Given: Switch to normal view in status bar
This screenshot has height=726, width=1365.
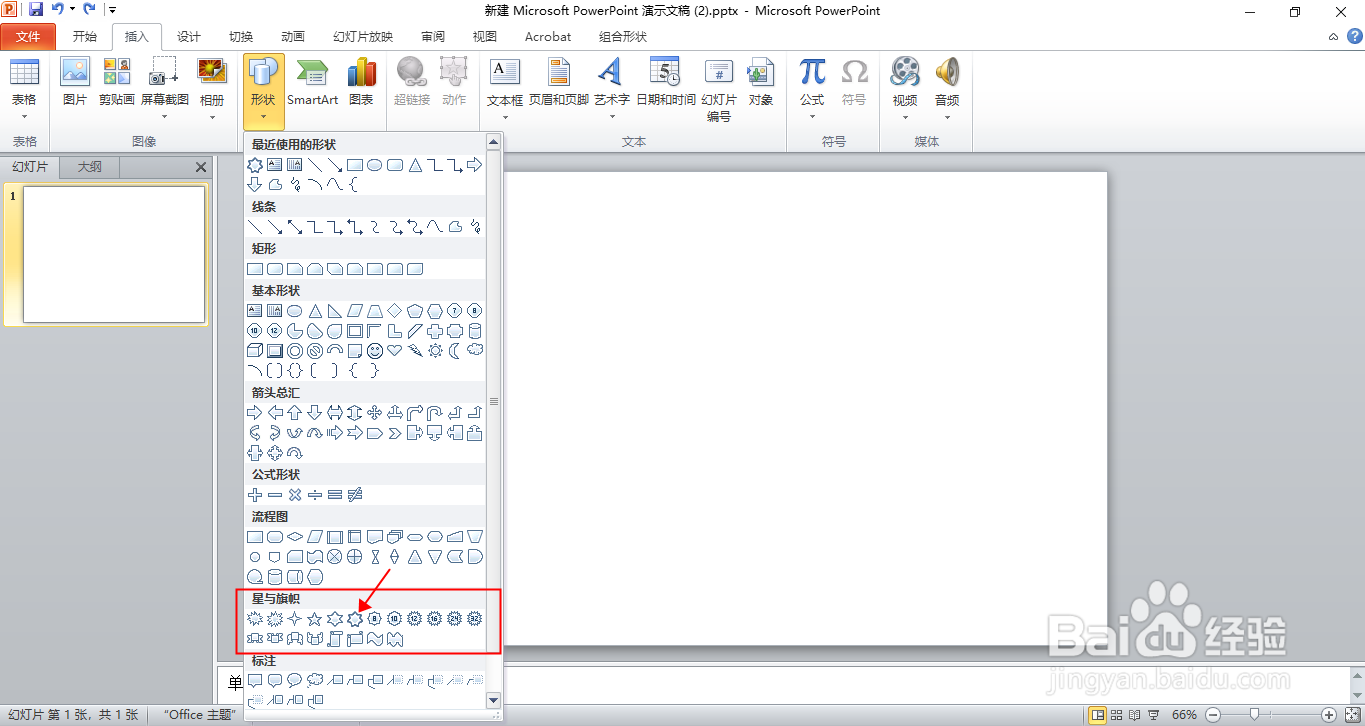Looking at the screenshot, I should tap(1098, 715).
